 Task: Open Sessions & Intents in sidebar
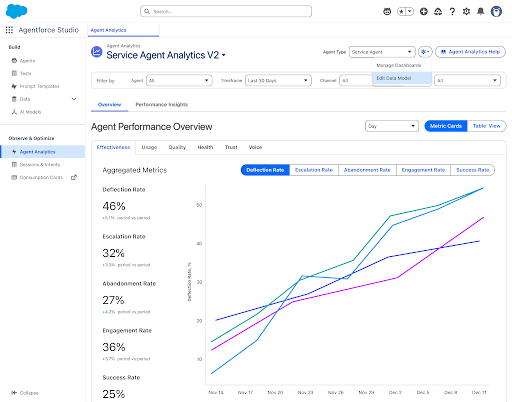click(x=43, y=164)
